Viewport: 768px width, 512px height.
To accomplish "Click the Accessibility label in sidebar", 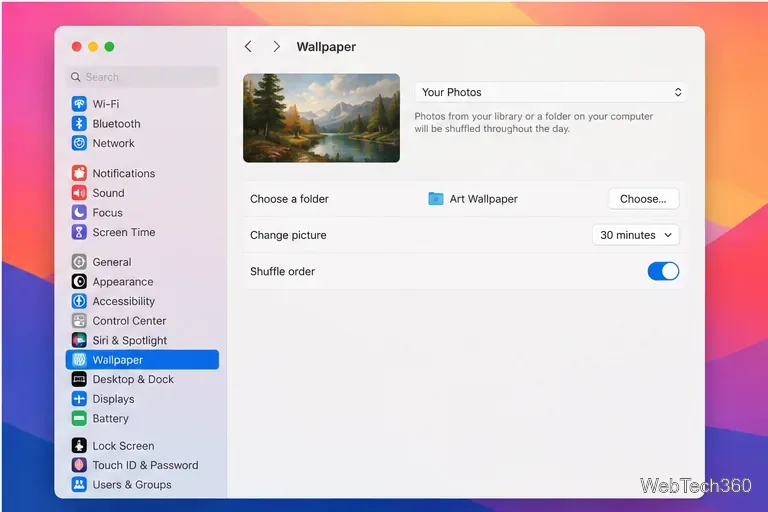I will tap(124, 301).
